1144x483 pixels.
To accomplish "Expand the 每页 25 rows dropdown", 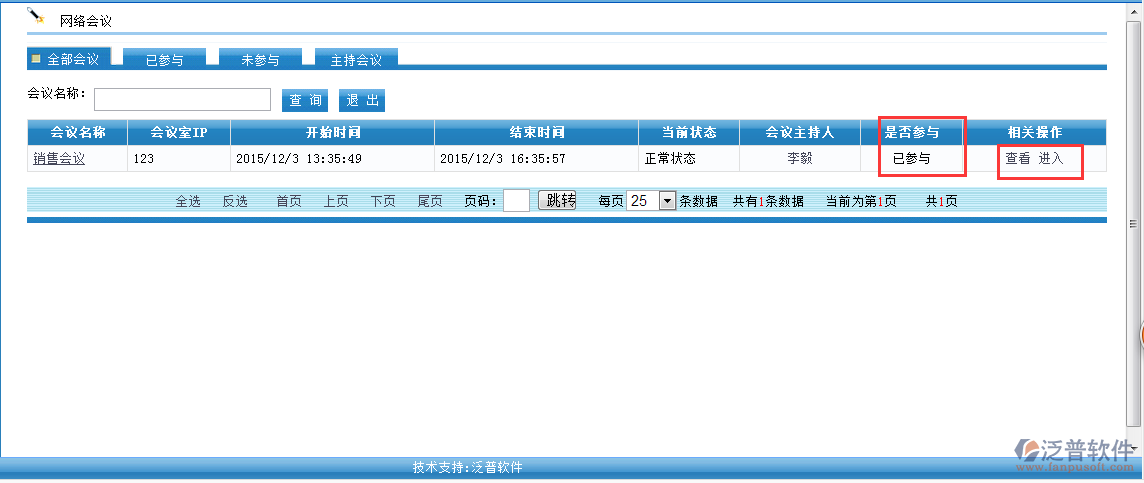I will pyautogui.click(x=667, y=201).
